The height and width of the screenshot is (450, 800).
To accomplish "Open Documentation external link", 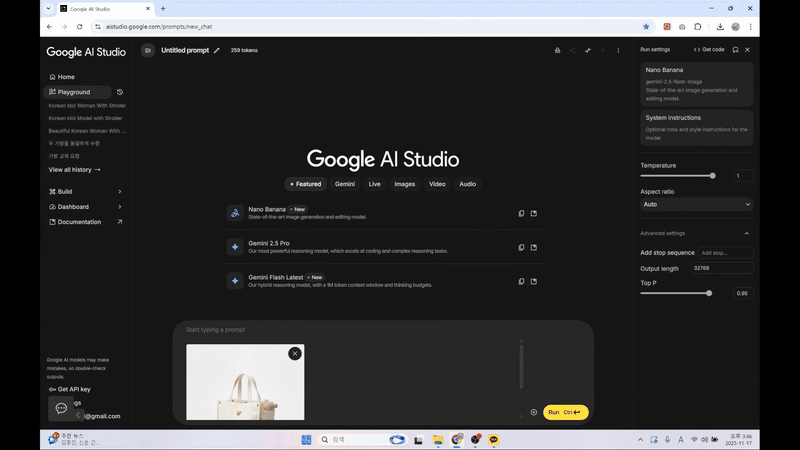I will click(85, 222).
